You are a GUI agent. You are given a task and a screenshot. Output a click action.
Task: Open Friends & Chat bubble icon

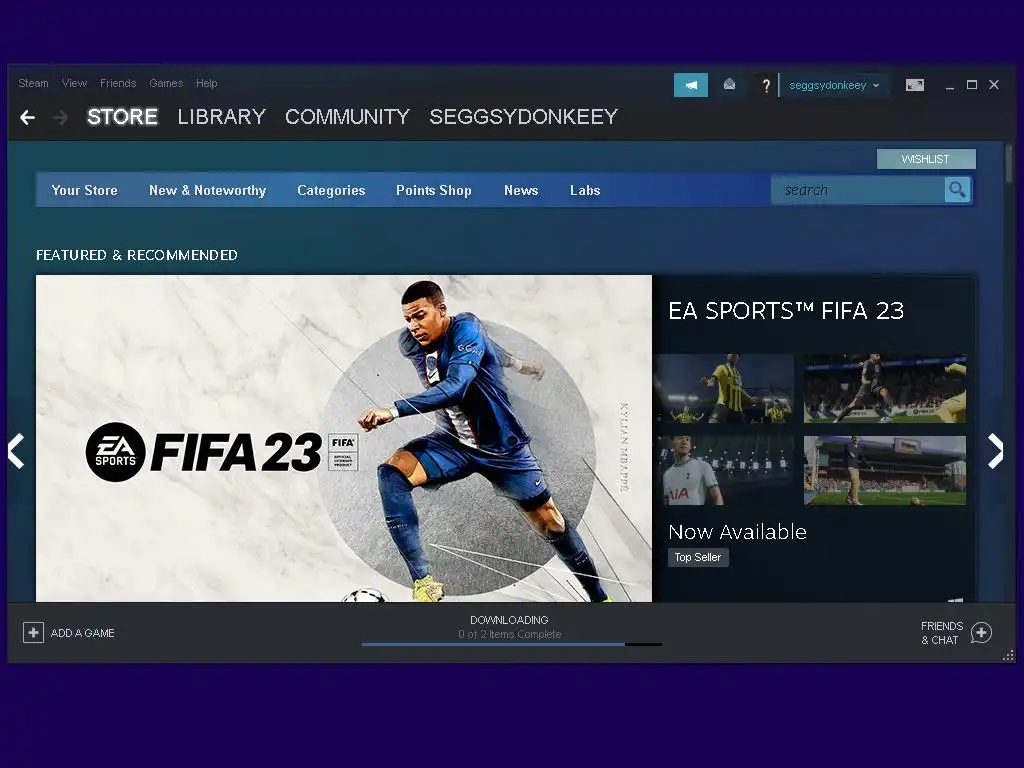[981, 632]
